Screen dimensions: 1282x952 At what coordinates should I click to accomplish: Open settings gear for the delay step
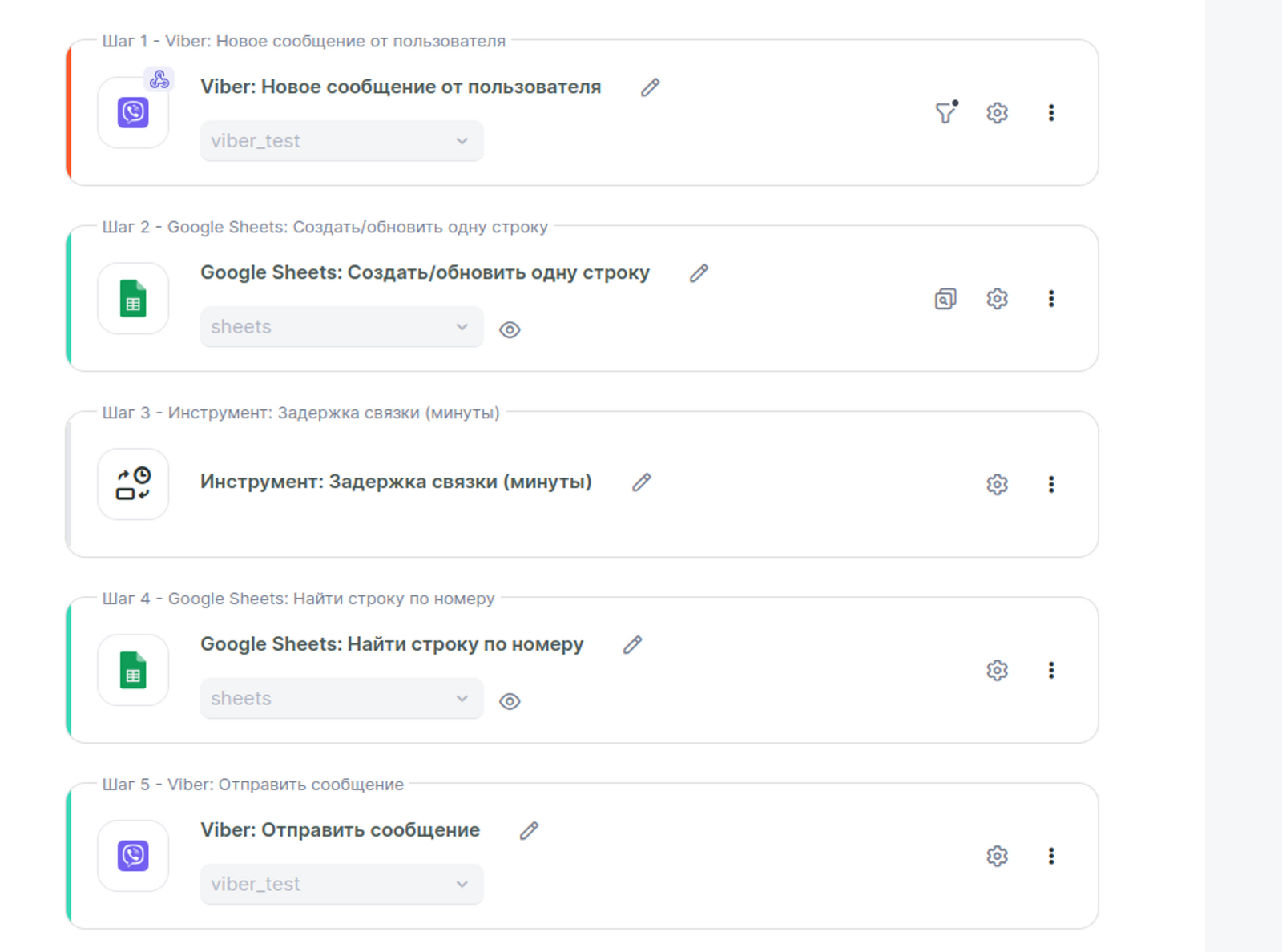point(997,485)
